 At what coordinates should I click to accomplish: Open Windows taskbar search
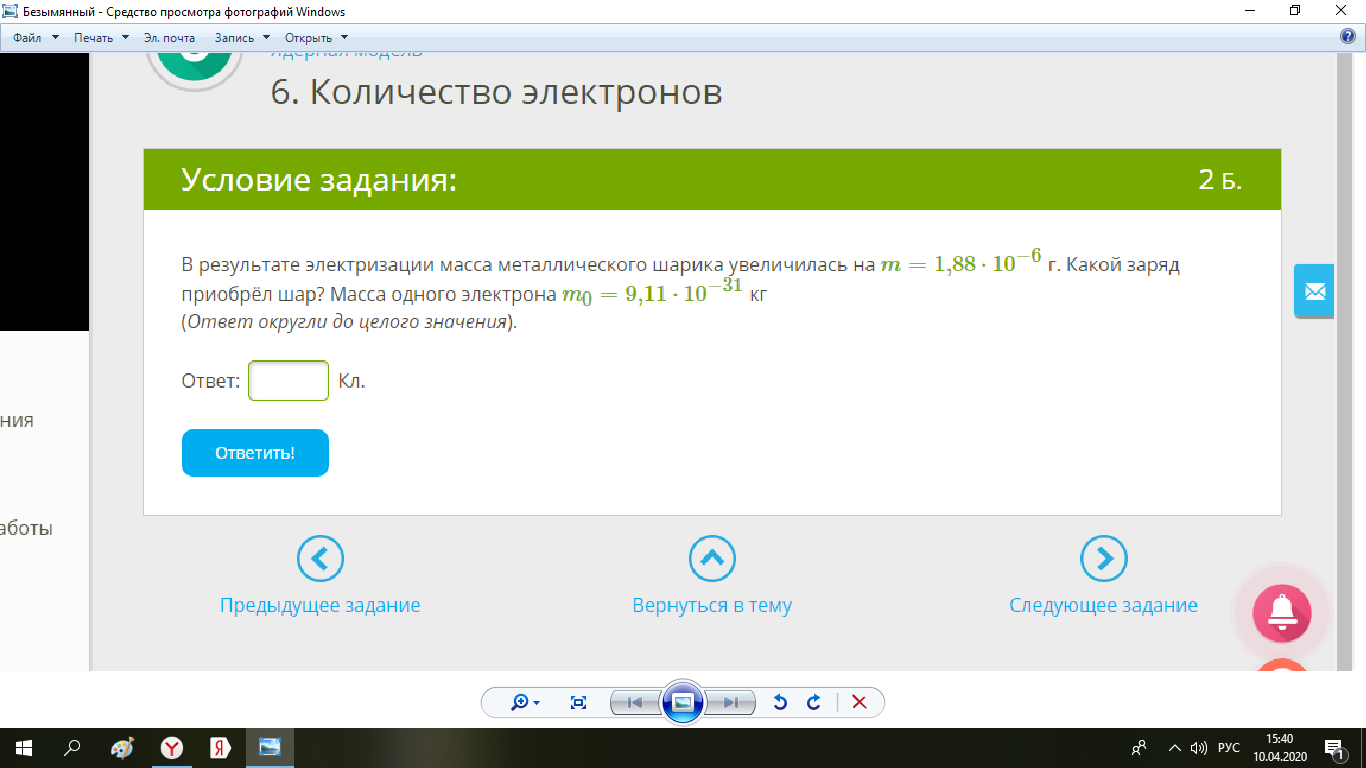point(72,748)
